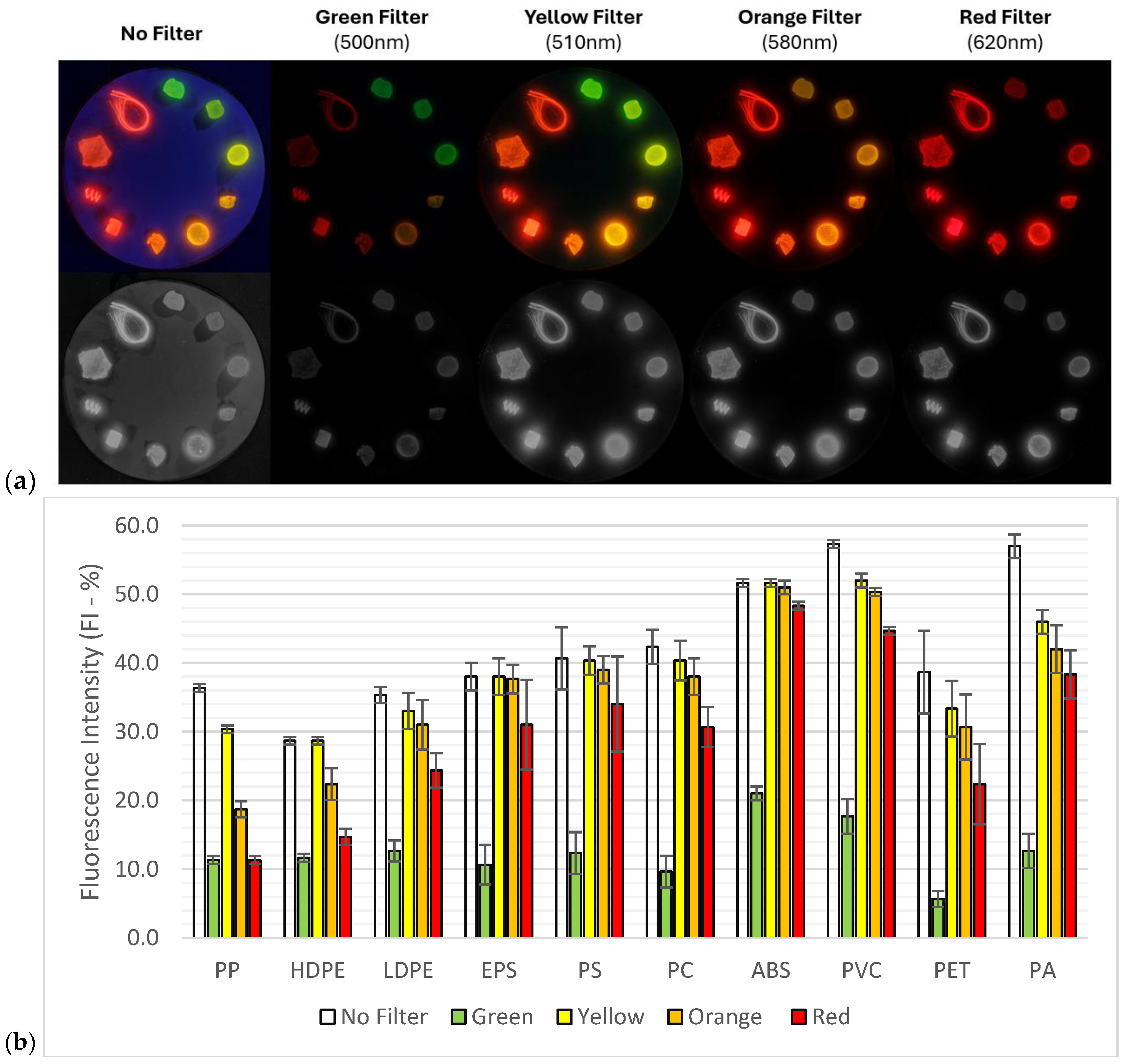Screen dimensions: 1125x1064
Task: Click the Yellow legend swatch
Action: pos(564,1016)
